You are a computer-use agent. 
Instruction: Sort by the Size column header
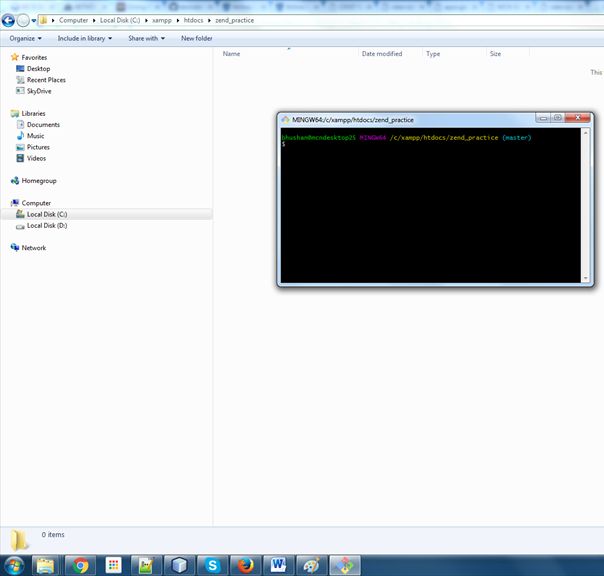coord(495,54)
